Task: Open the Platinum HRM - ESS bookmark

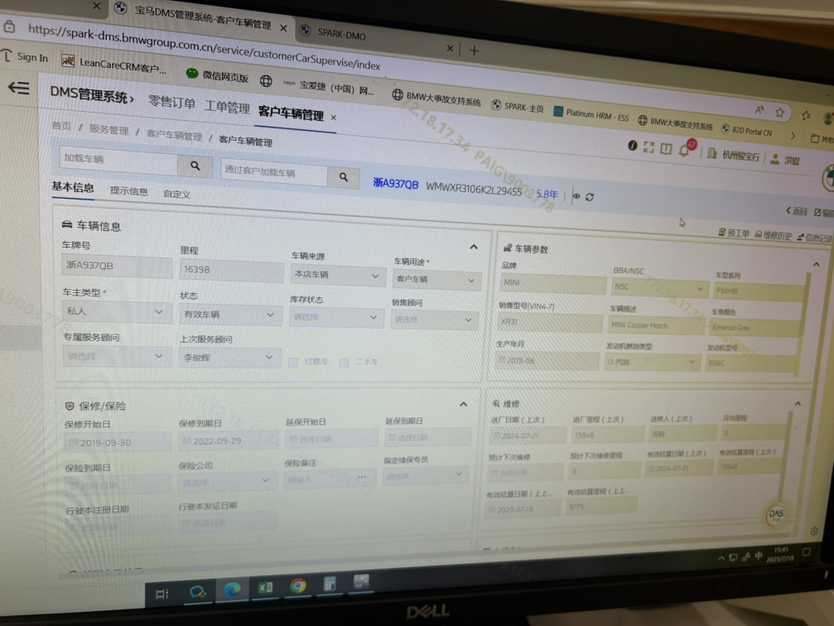Action: click(591, 114)
